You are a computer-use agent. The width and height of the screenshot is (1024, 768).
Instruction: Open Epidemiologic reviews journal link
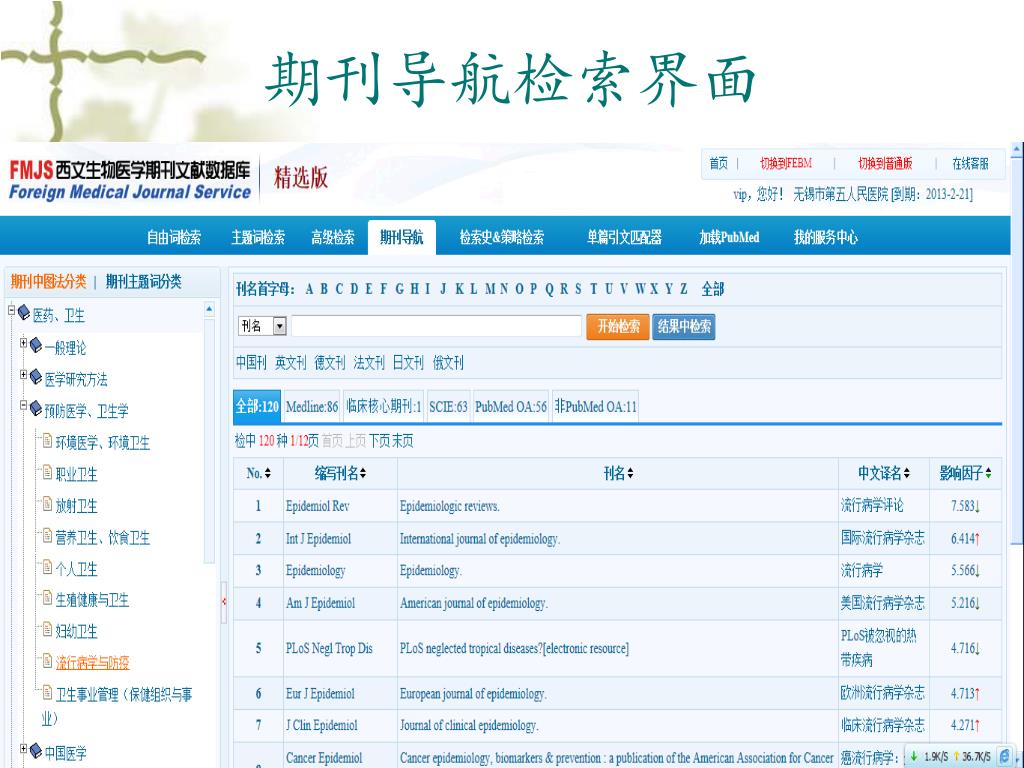coord(449,506)
